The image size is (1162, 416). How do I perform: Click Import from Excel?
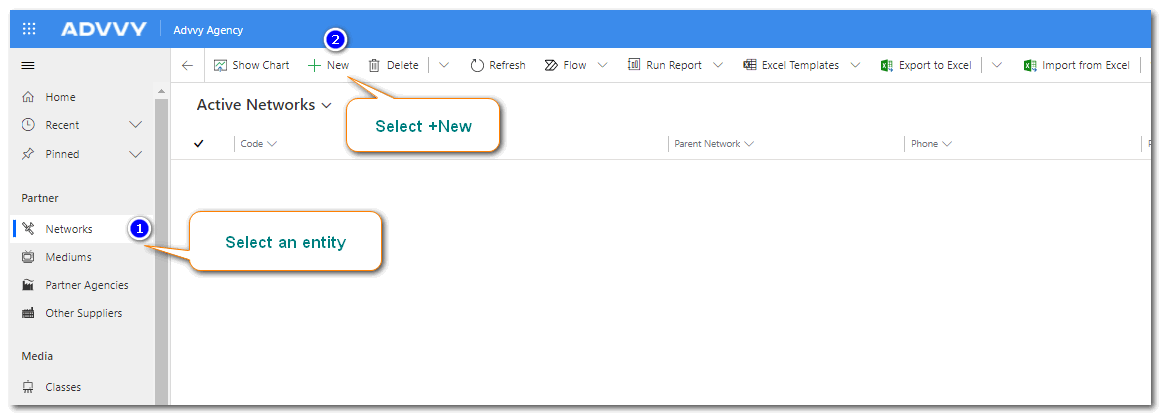(1076, 65)
